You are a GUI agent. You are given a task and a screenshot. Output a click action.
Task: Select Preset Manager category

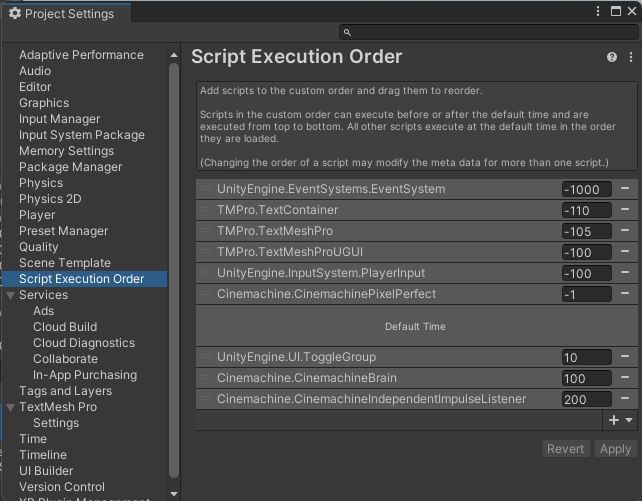tap(63, 231)
